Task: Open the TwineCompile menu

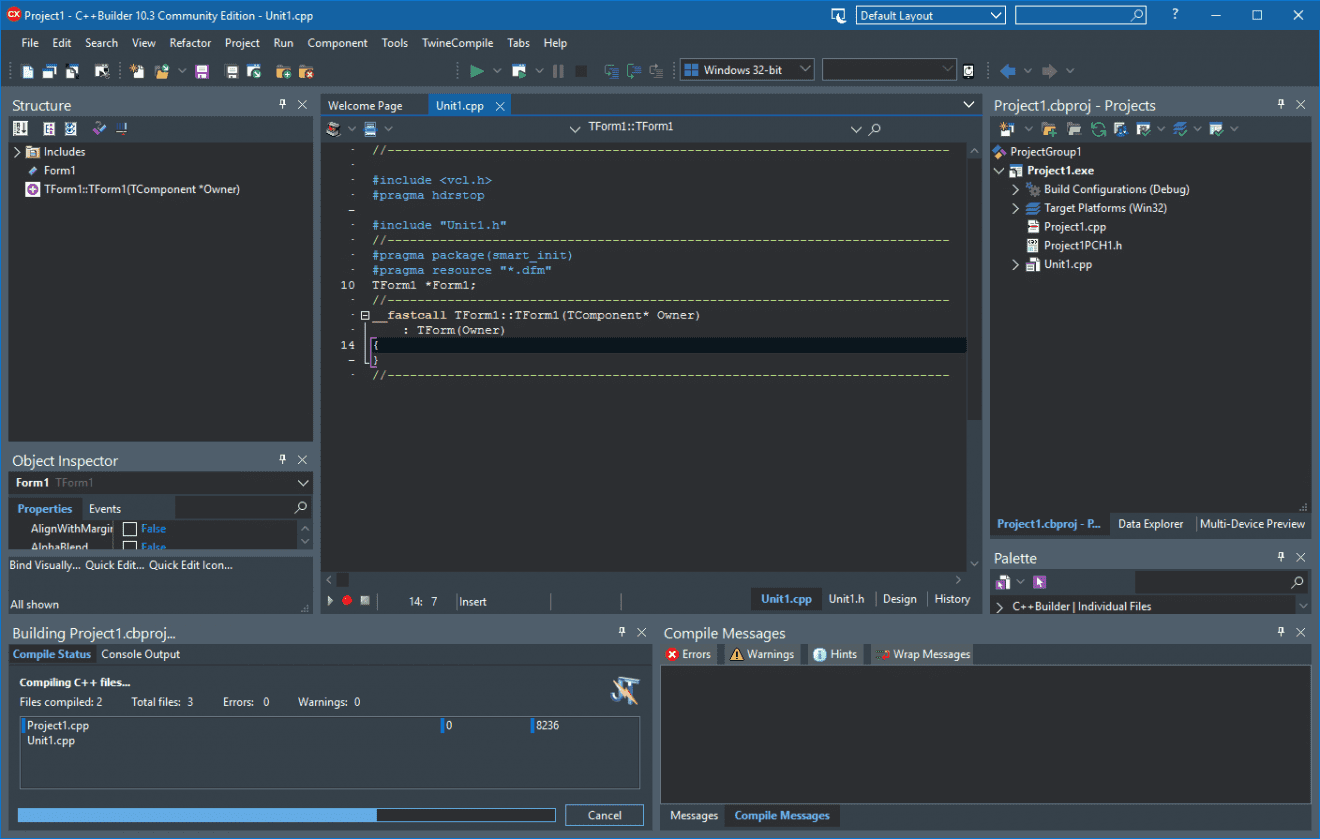Action: pos(458,43)
